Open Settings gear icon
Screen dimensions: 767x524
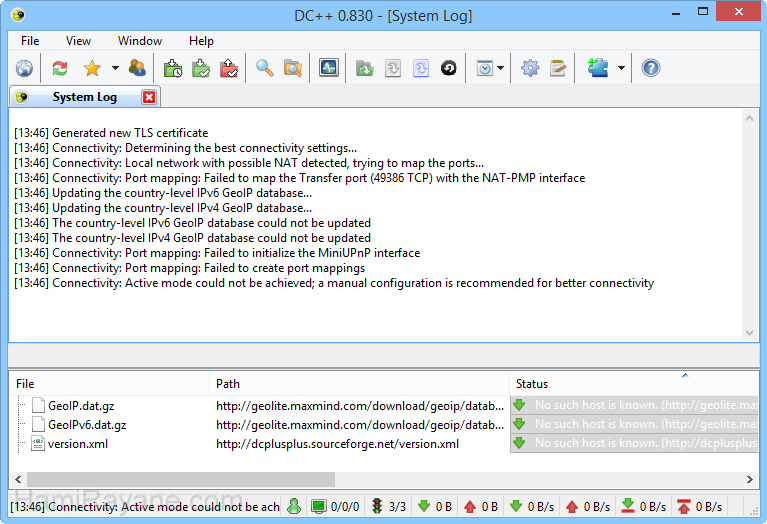pyautogui.click(x=530, y=68)
